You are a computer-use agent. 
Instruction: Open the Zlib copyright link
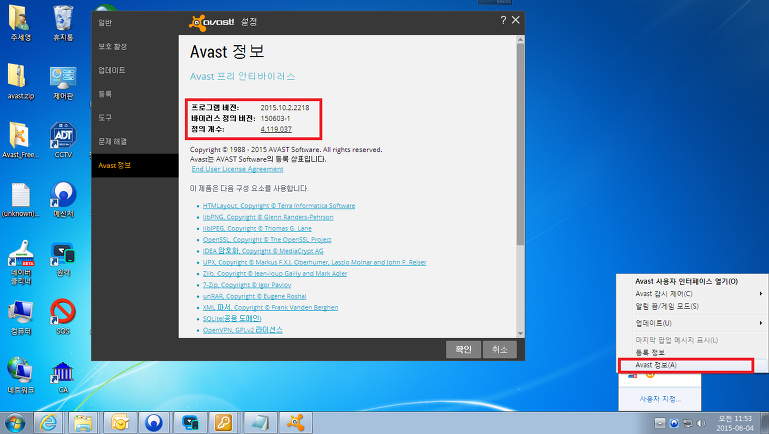275,274
